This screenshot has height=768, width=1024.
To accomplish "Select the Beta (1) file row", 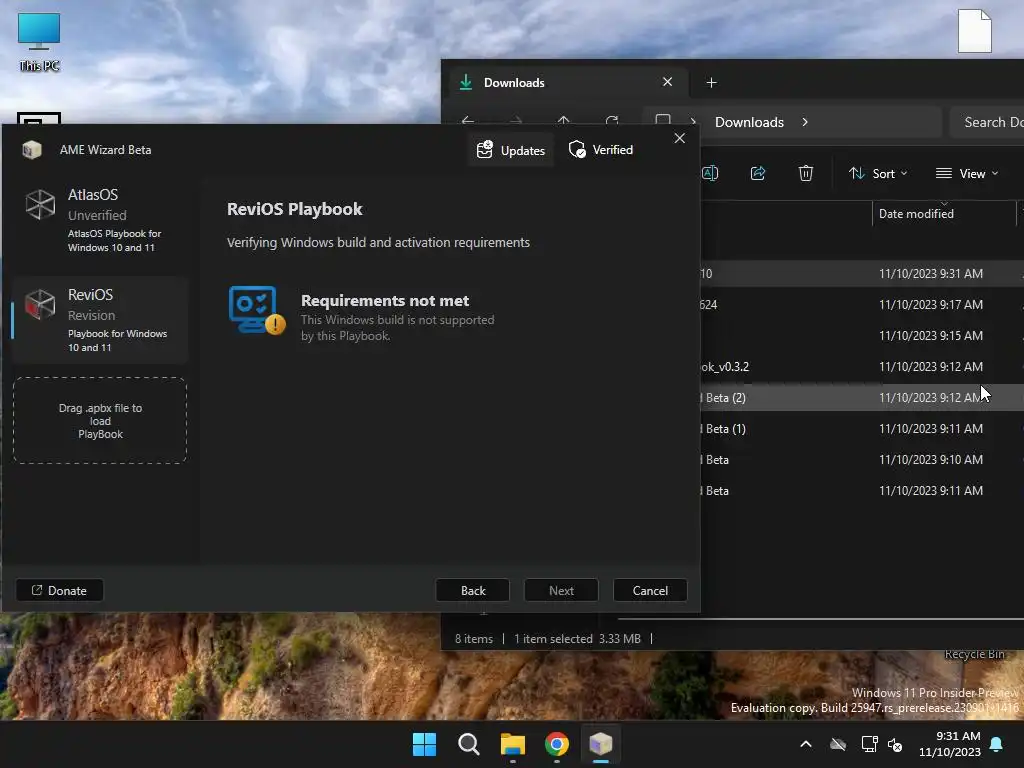I will [862, 429].
